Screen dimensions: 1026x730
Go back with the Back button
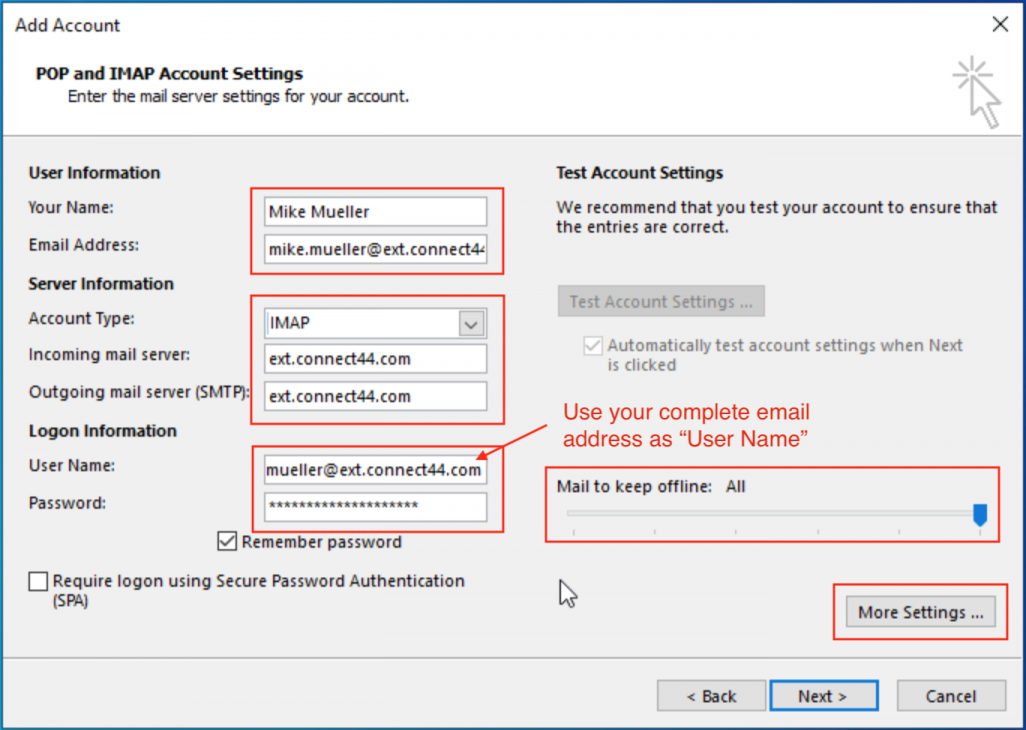point(711,696)
